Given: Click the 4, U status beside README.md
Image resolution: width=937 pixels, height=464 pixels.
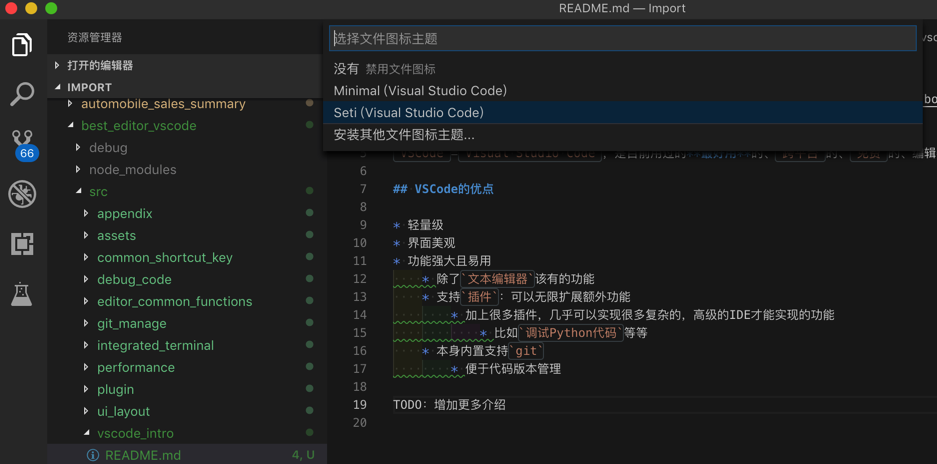Looking at the screenshot, I should [304, 455].
